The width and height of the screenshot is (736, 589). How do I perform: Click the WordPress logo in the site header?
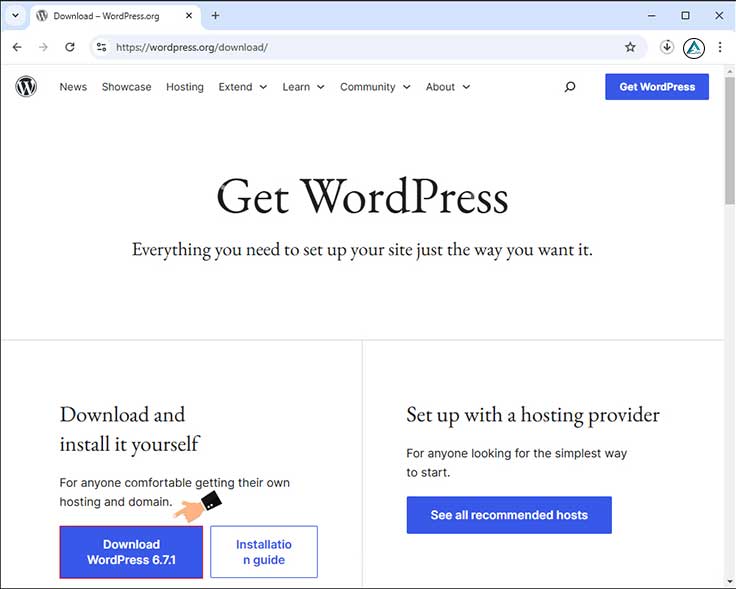pos(26,86)
